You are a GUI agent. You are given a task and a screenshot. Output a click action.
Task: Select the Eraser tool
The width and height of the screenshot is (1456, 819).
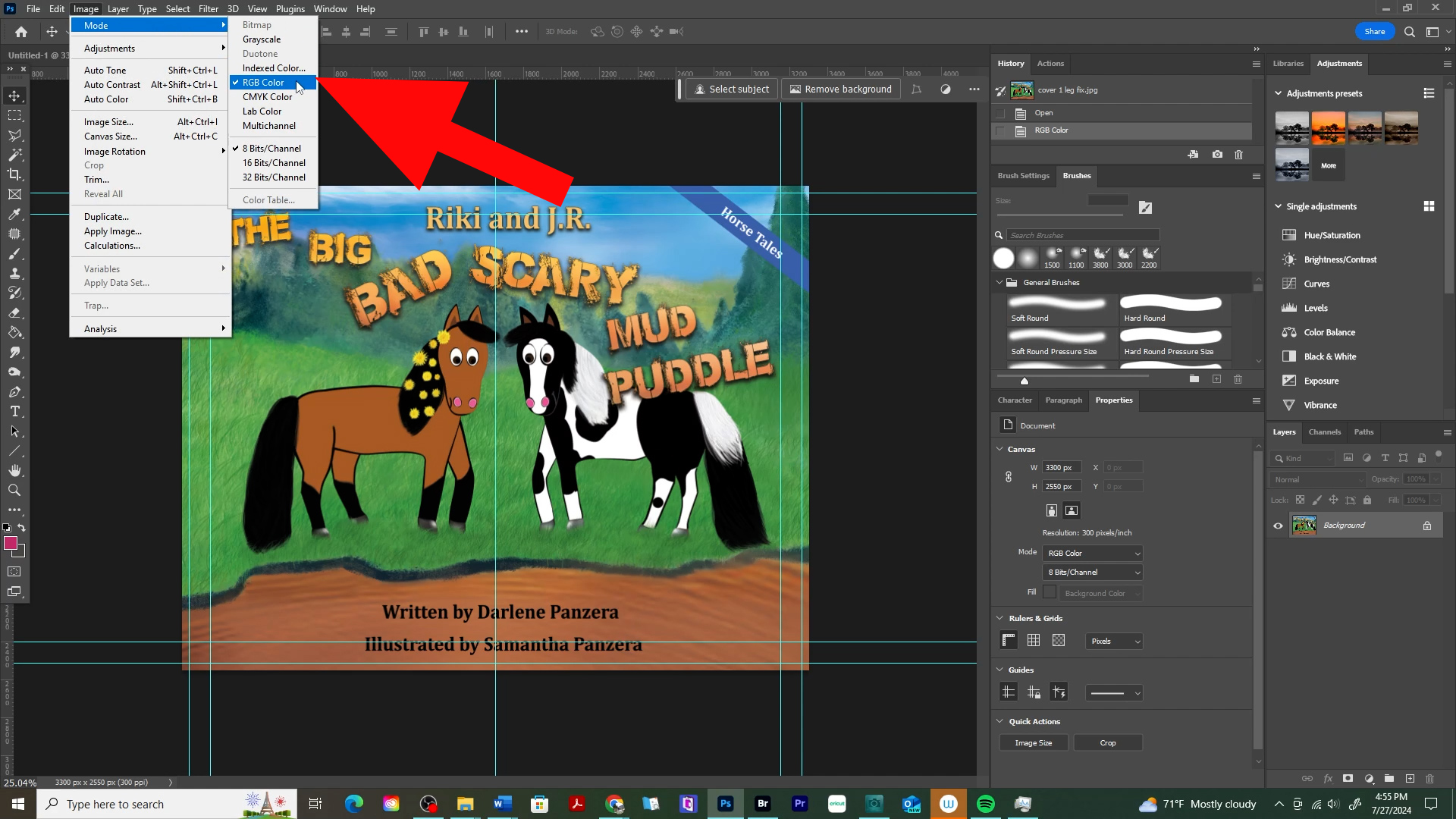click(x=14, y=312)
